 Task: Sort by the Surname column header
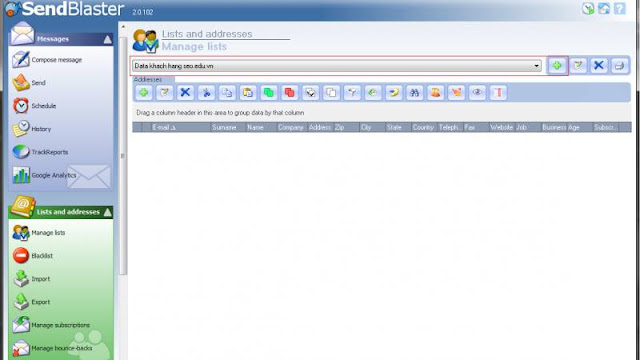click(228, 127)
